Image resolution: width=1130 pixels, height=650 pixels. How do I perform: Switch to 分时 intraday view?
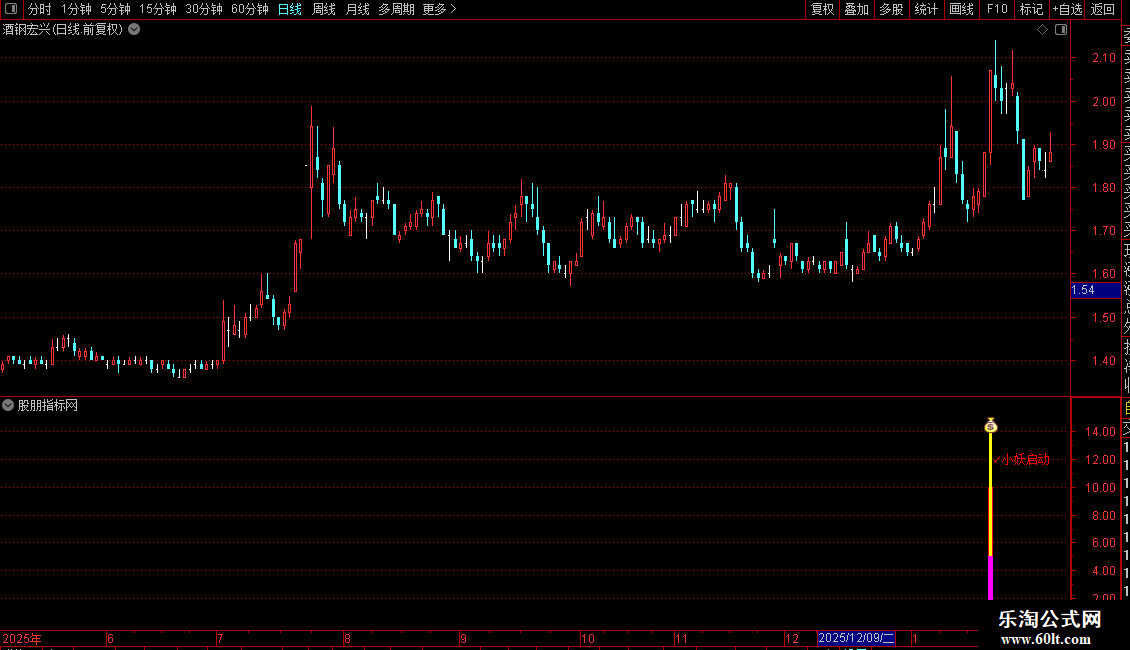tap(40, 9)
